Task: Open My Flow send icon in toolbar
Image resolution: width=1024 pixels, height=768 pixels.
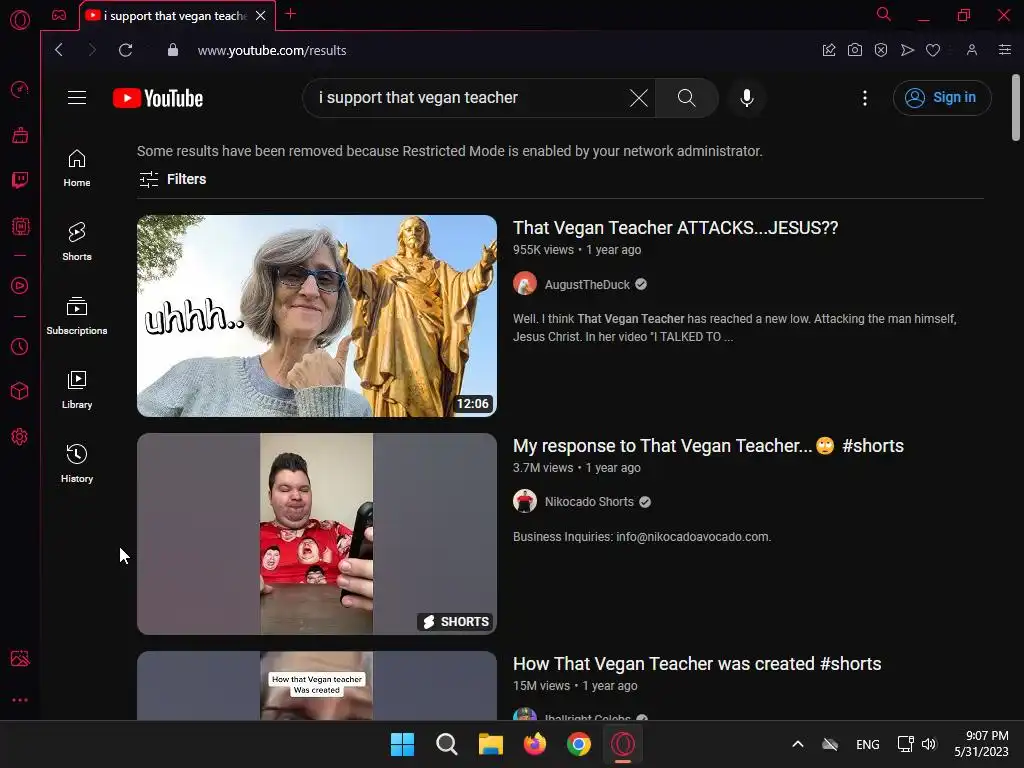Action: (907, 50)
